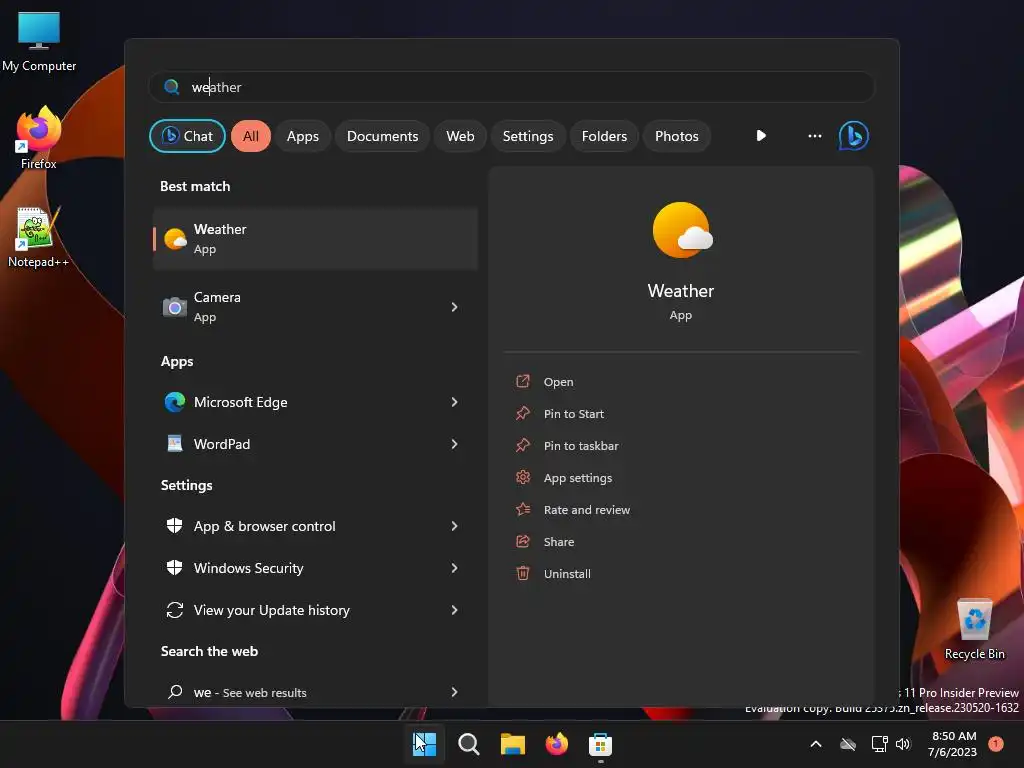Click the magnifier icon beside 'we - See web results'
Viewport: 1024px width, 768px height.
tap(174, 692)
